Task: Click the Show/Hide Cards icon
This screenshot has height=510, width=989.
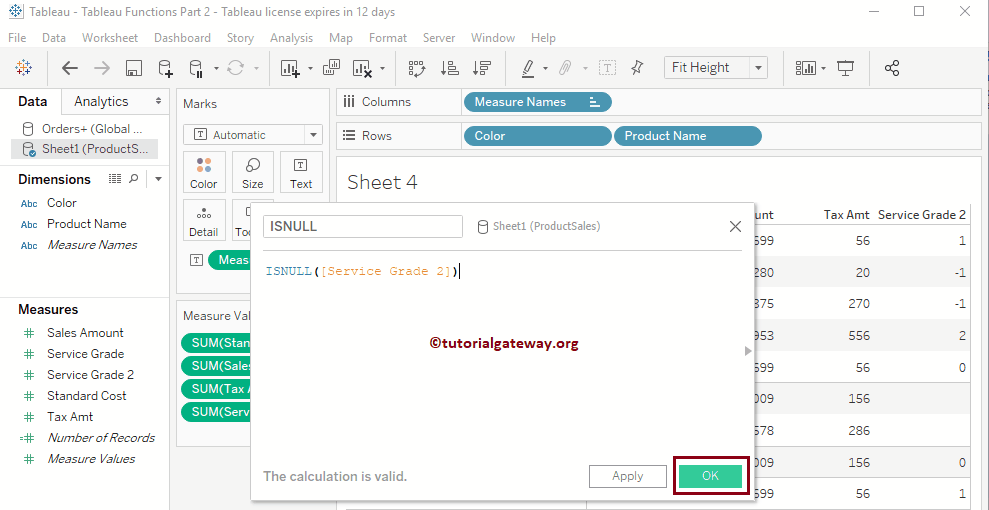Action: tap(806, 68)
